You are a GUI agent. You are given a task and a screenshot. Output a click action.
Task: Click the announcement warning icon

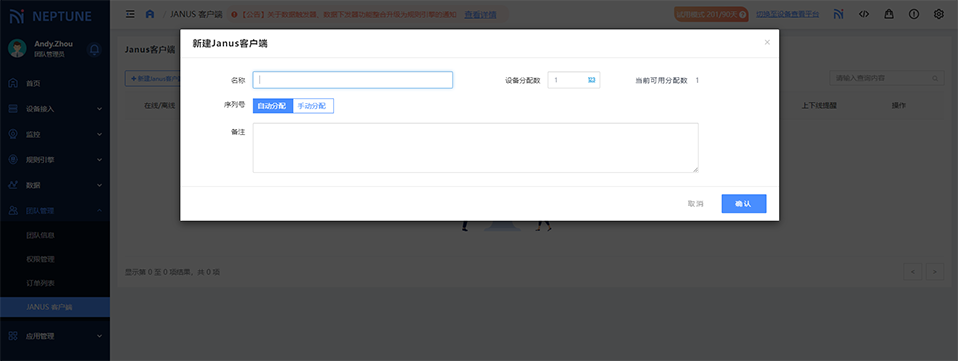pos(234,14)
